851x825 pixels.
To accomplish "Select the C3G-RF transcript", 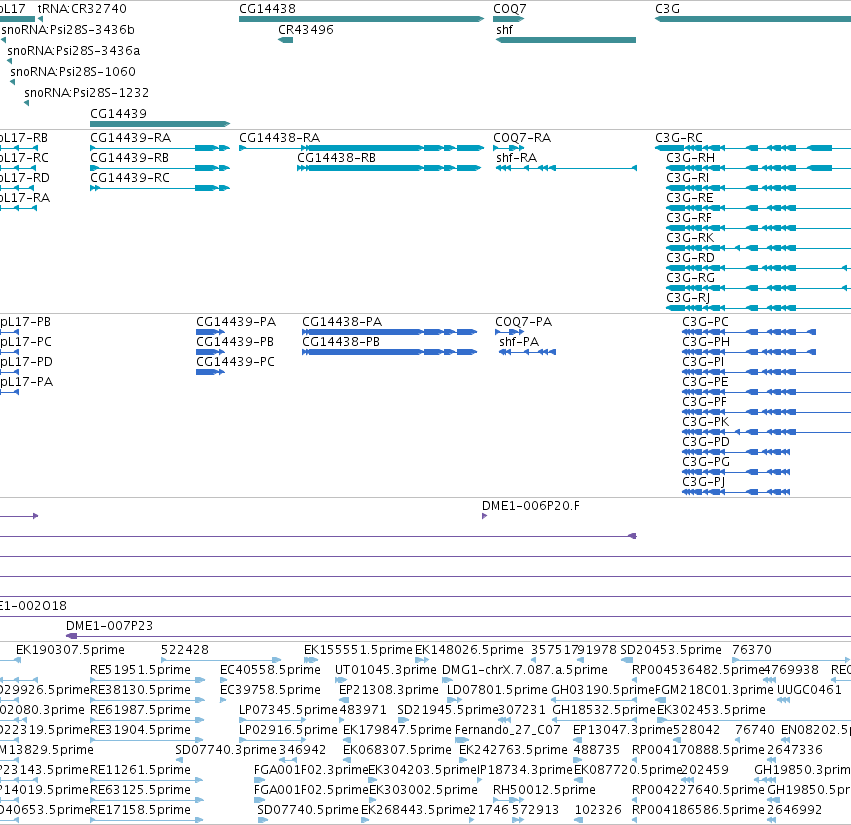I will 758,228.
